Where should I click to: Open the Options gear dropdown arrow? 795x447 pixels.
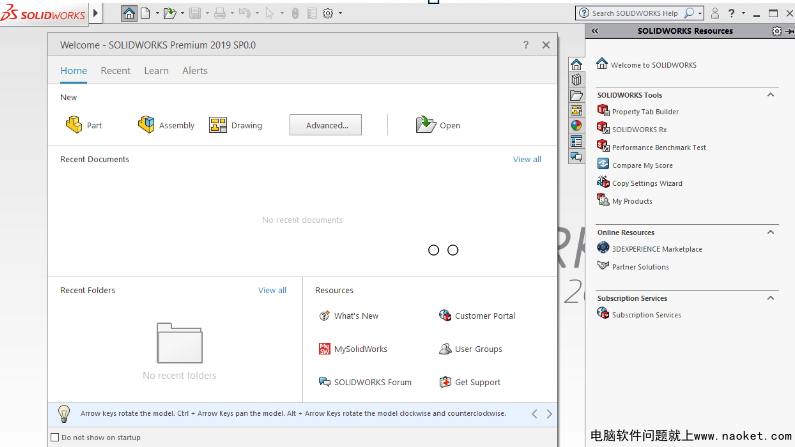pos(340,13)
